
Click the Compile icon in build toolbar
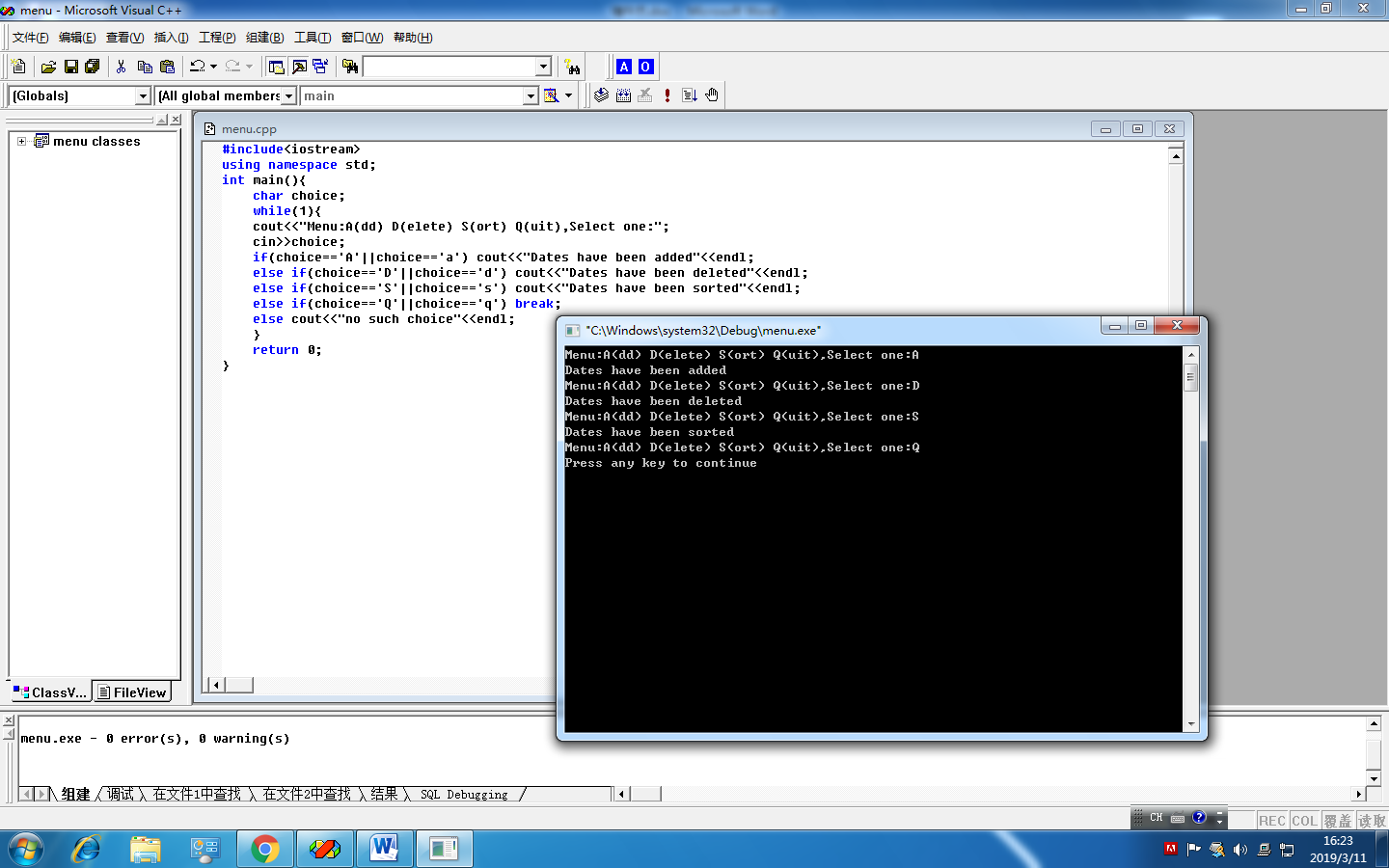point(601,95)
